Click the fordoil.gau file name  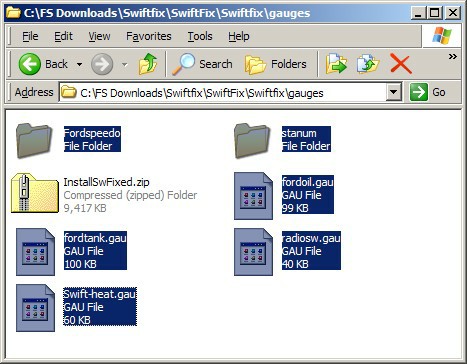pyautogui.click(x=308, y=182)
